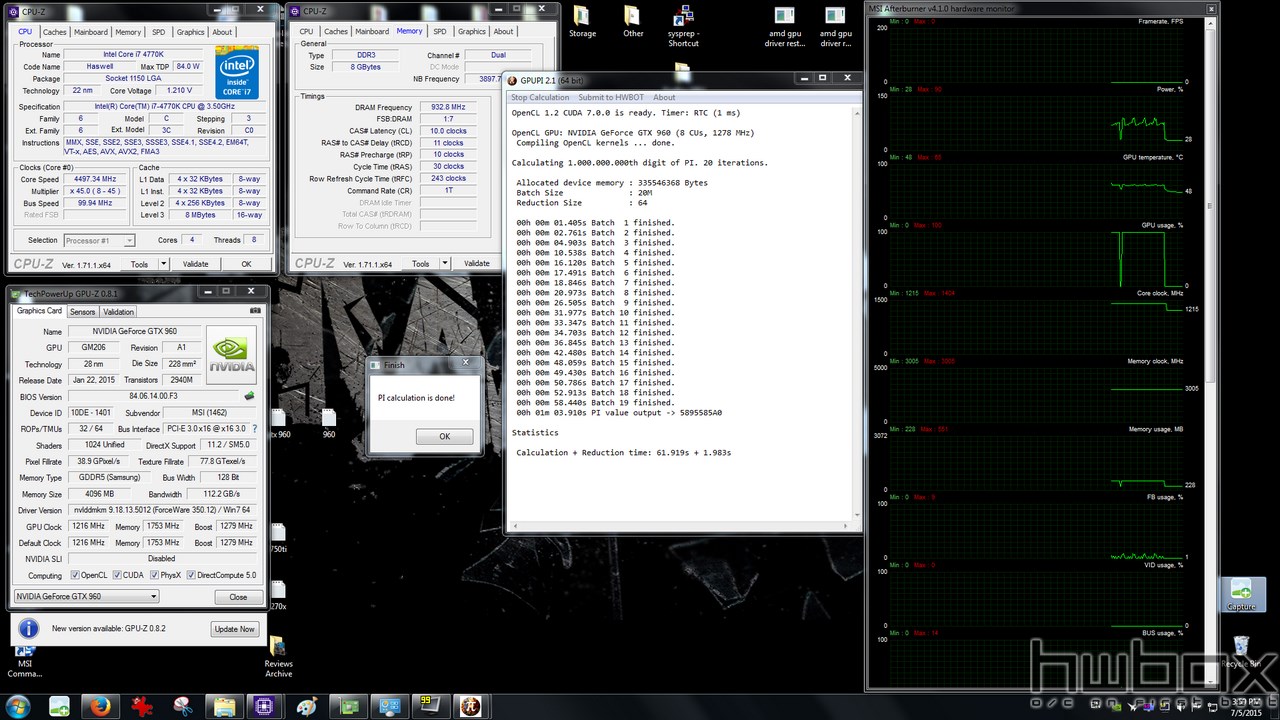Click the blue info icon in update notification

[29, 629]
